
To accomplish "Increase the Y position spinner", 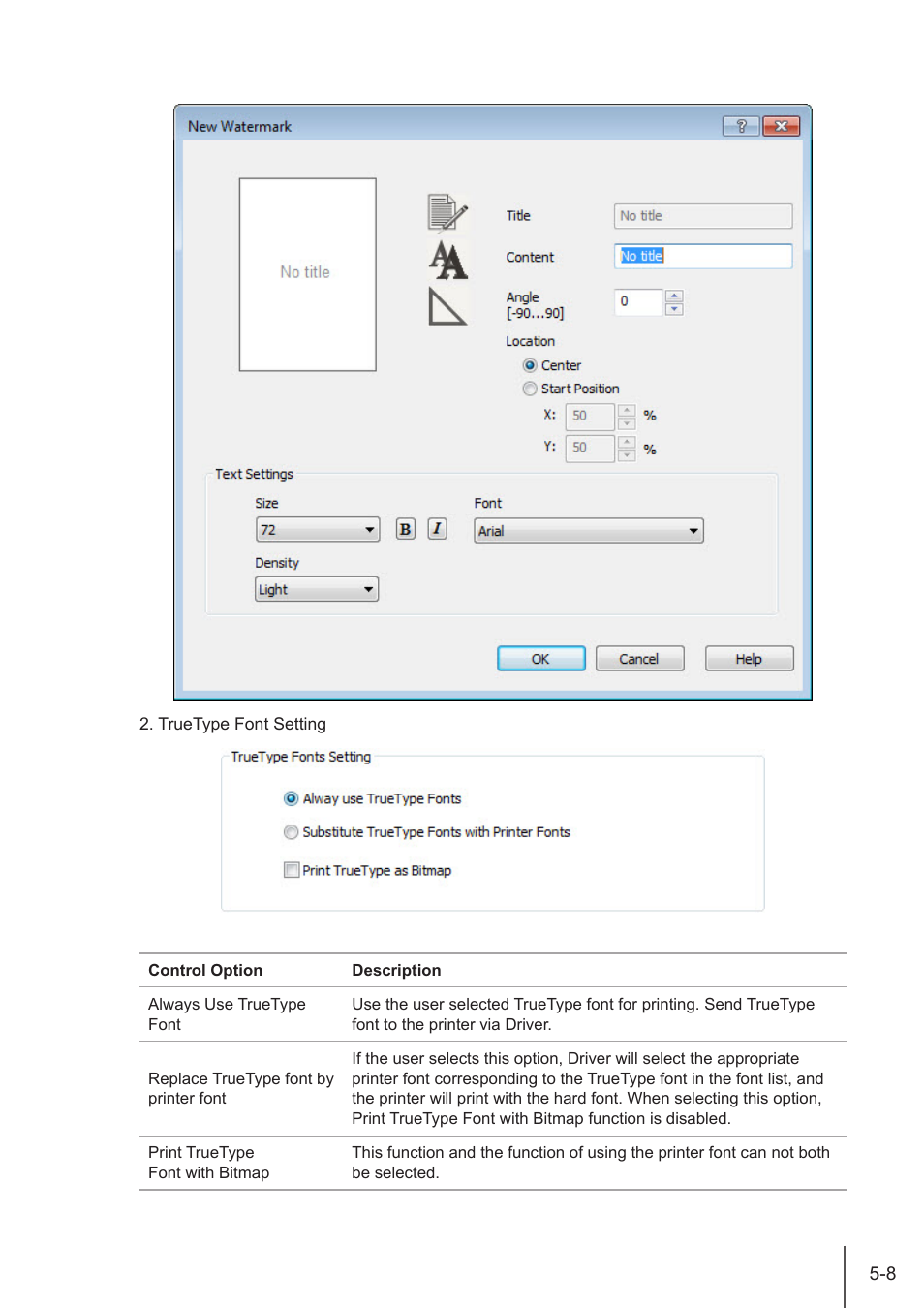I will click(627, 442).
